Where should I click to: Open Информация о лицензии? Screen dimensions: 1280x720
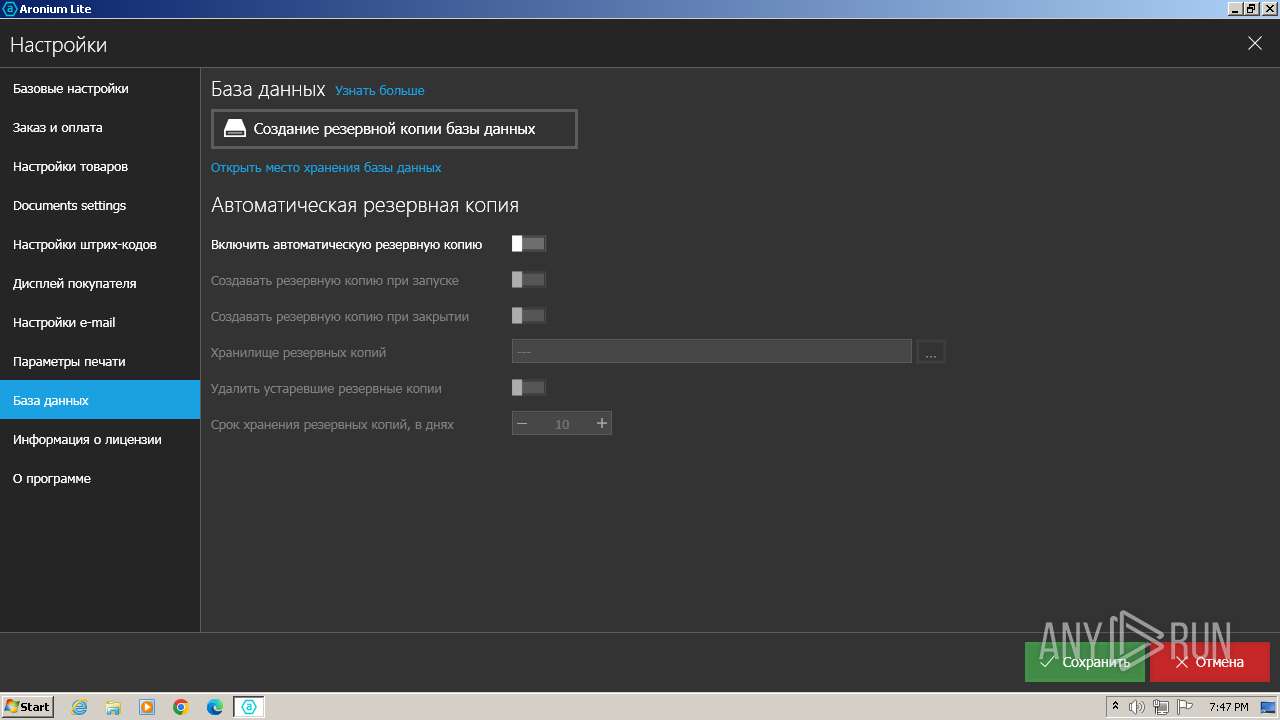point(100,440)
